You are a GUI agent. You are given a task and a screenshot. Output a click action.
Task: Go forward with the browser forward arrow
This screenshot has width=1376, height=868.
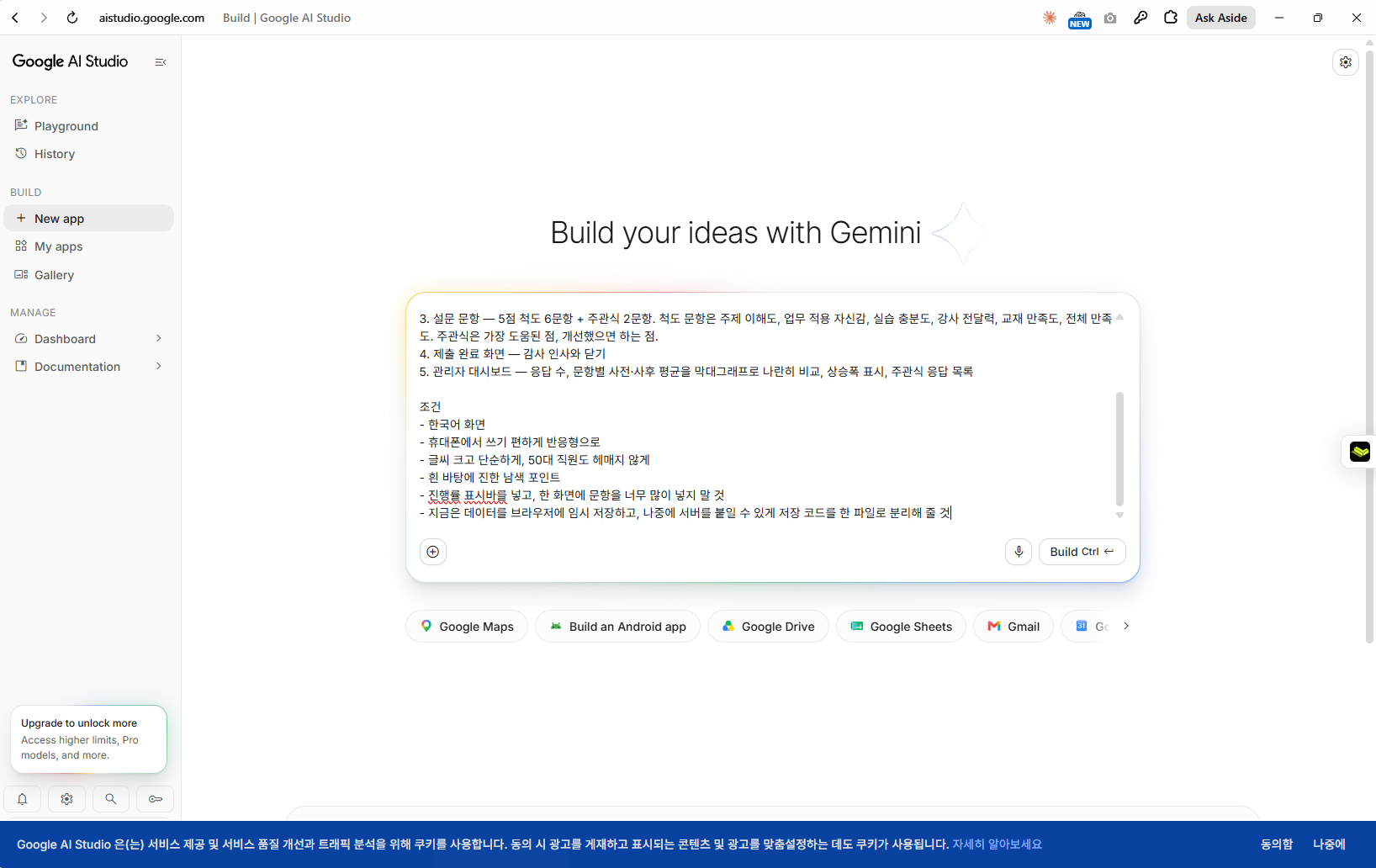[44, 18]
